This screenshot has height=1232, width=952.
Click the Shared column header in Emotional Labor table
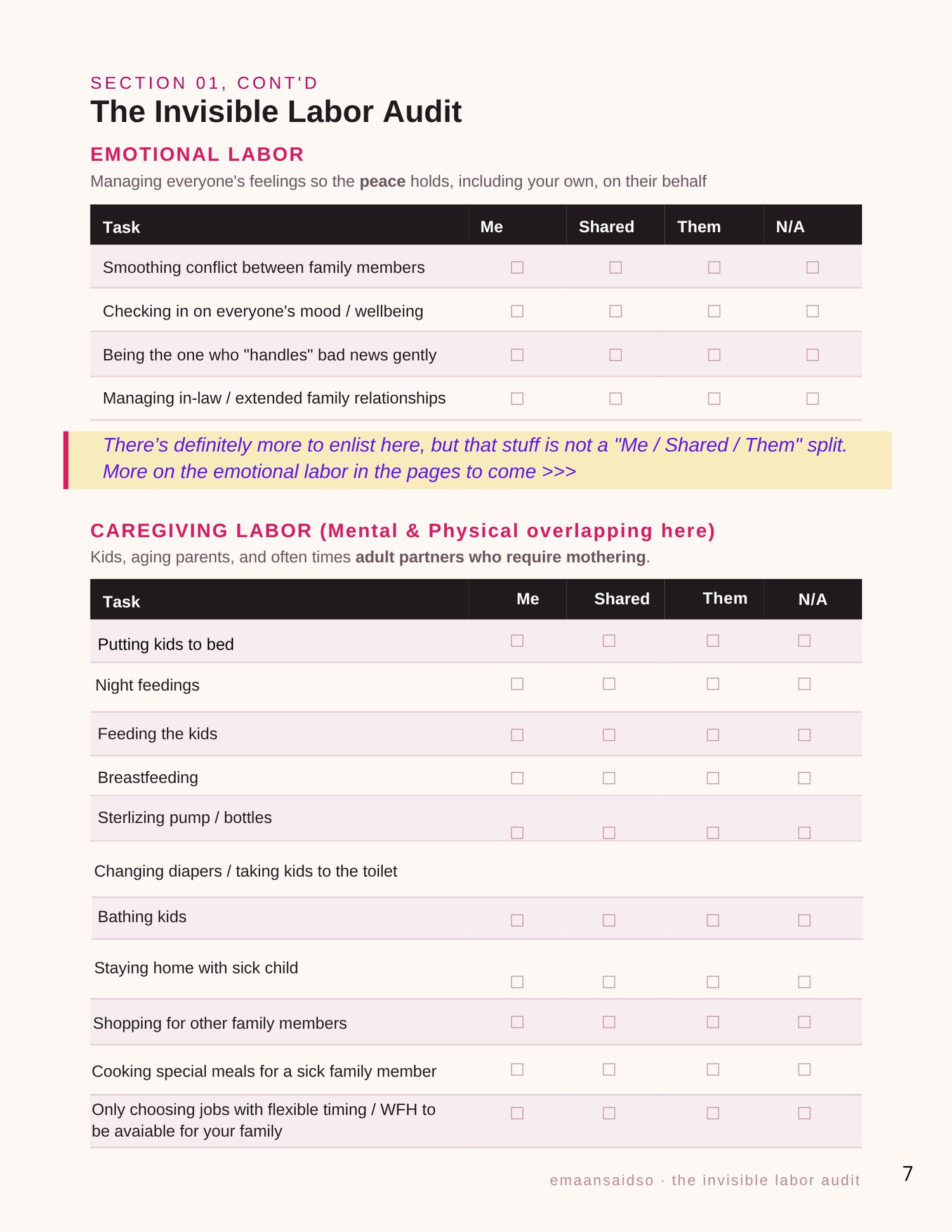click(x=606, y=227)
